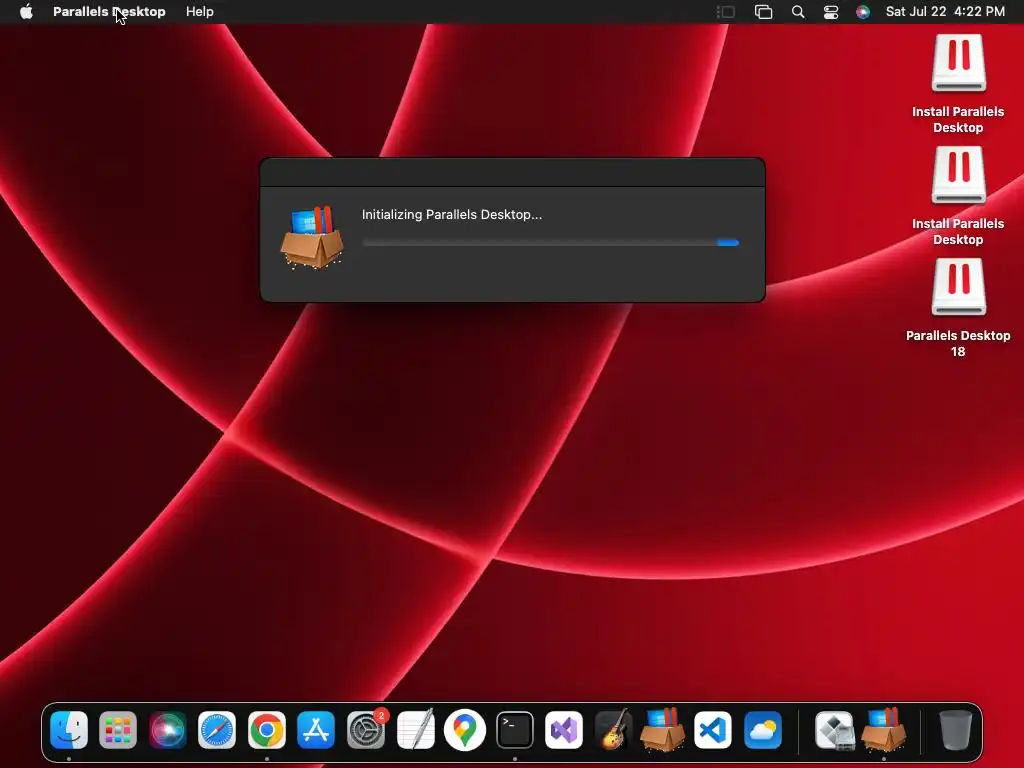Click the overlapping windows icon in menu bar

pyautogui.click(x=763, y=12)
